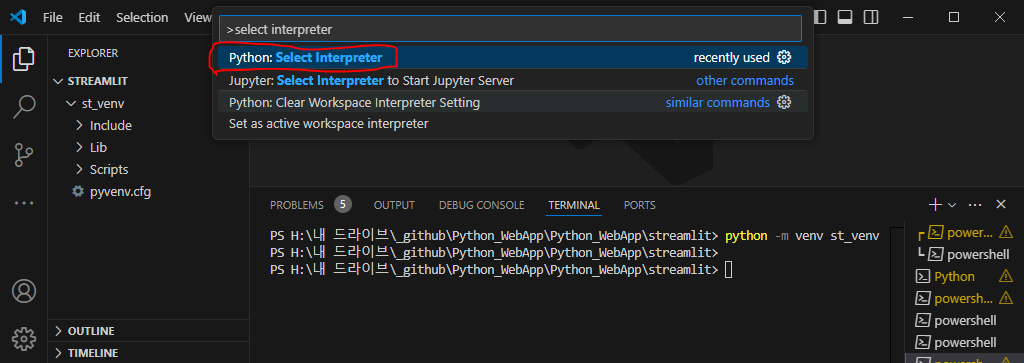Choose Jupyter: Select Interpreter to Start Jupyter Server
1024x363 pixels.
513,81
